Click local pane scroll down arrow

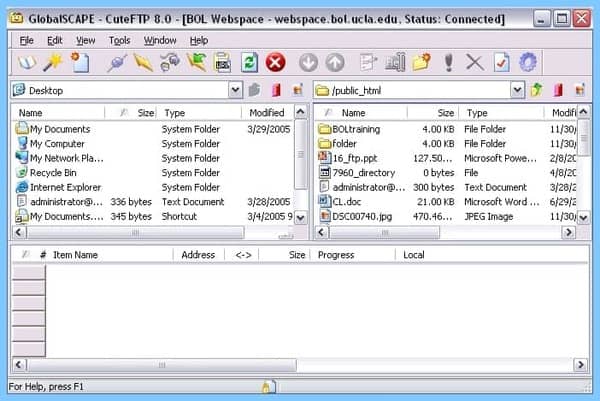pyautogui.click(x=301, y=218)
